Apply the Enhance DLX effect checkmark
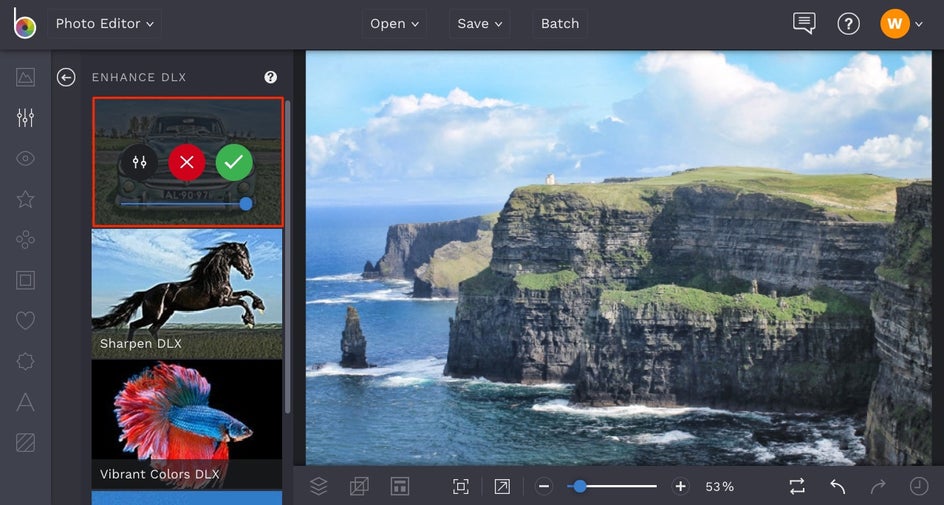Image resolution: width=944 pixels, height=505 pixels. (x=234, y=162)
